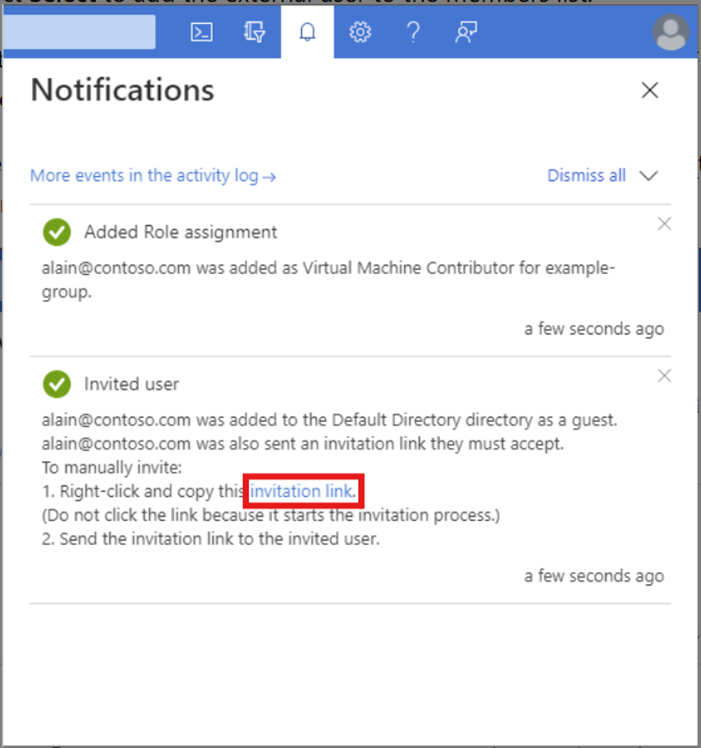Open More events in the activity log
This screenshot has height=748, width=701.
(x=153, y=176)
